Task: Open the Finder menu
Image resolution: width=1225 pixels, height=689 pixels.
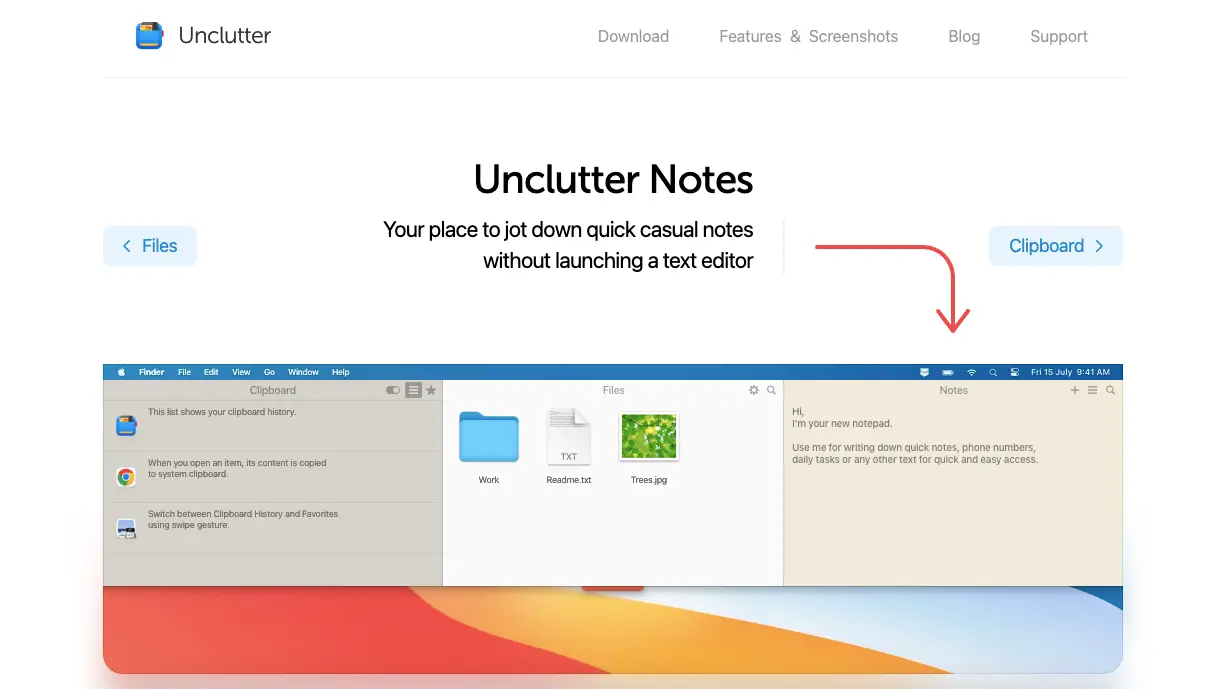Action: coord(152,372)
